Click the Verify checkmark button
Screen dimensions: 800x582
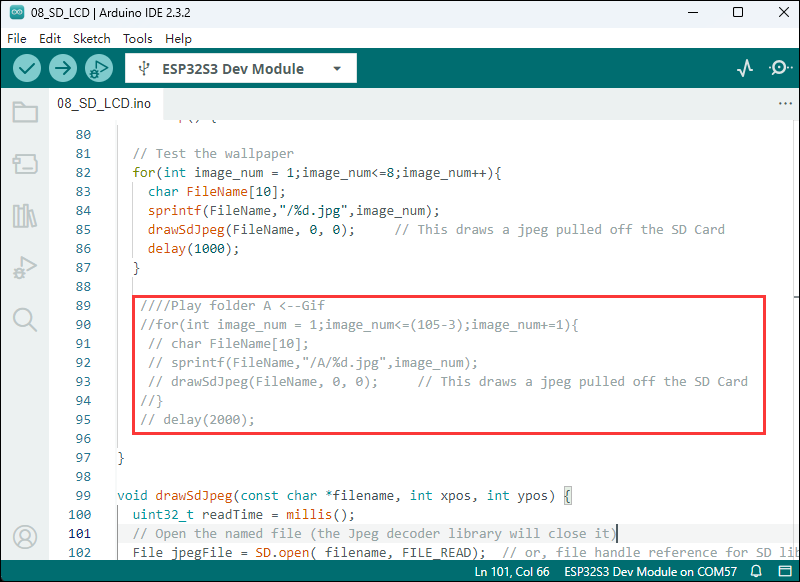pos(27,68)
